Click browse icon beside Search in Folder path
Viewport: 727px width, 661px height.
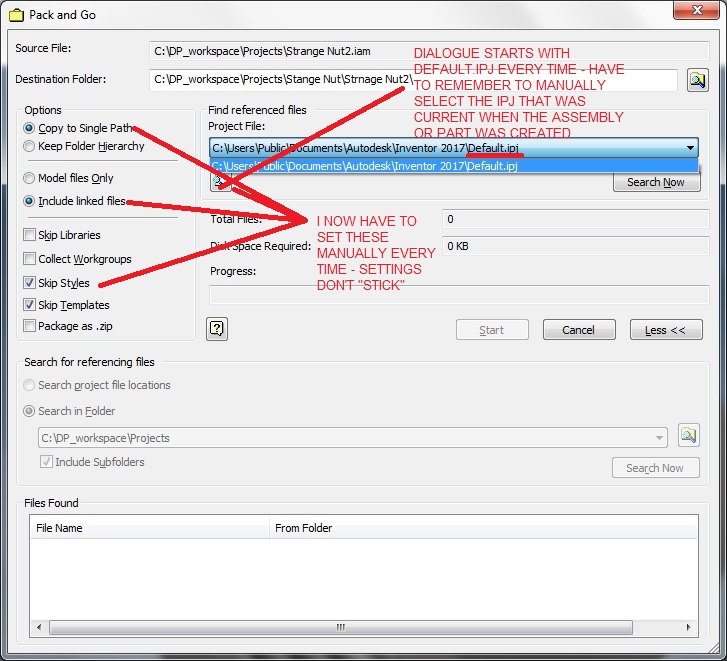click(x=689, y=435)
